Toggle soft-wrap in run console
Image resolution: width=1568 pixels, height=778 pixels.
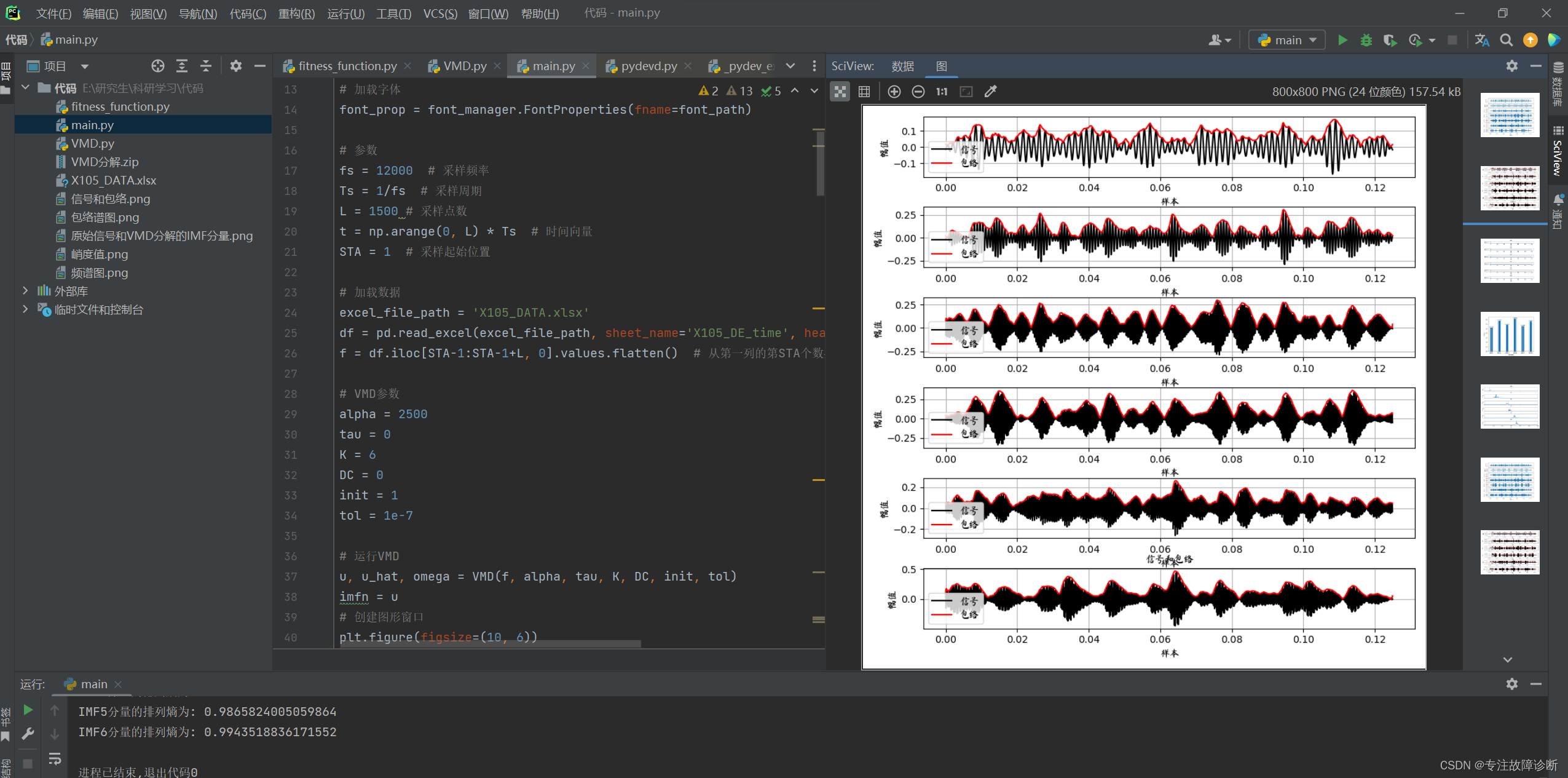click(x=55, y=759)
